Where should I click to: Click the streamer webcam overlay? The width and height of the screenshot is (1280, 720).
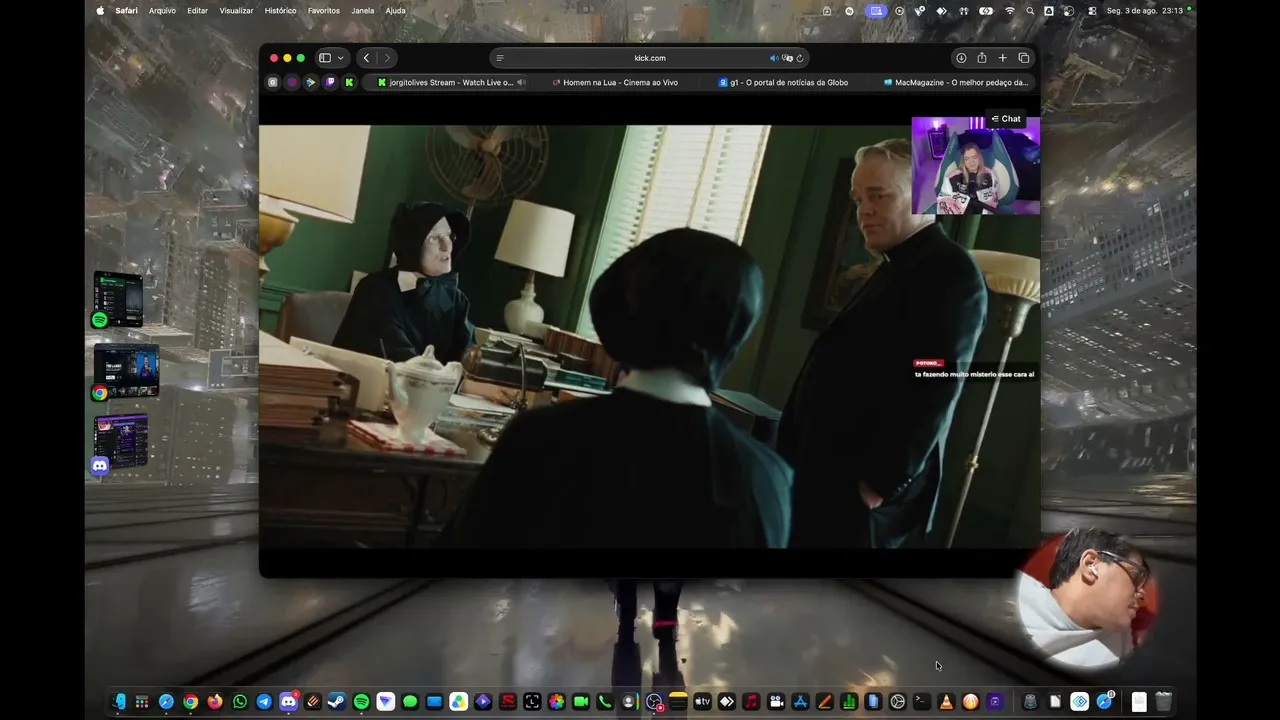tap(975, 166)
